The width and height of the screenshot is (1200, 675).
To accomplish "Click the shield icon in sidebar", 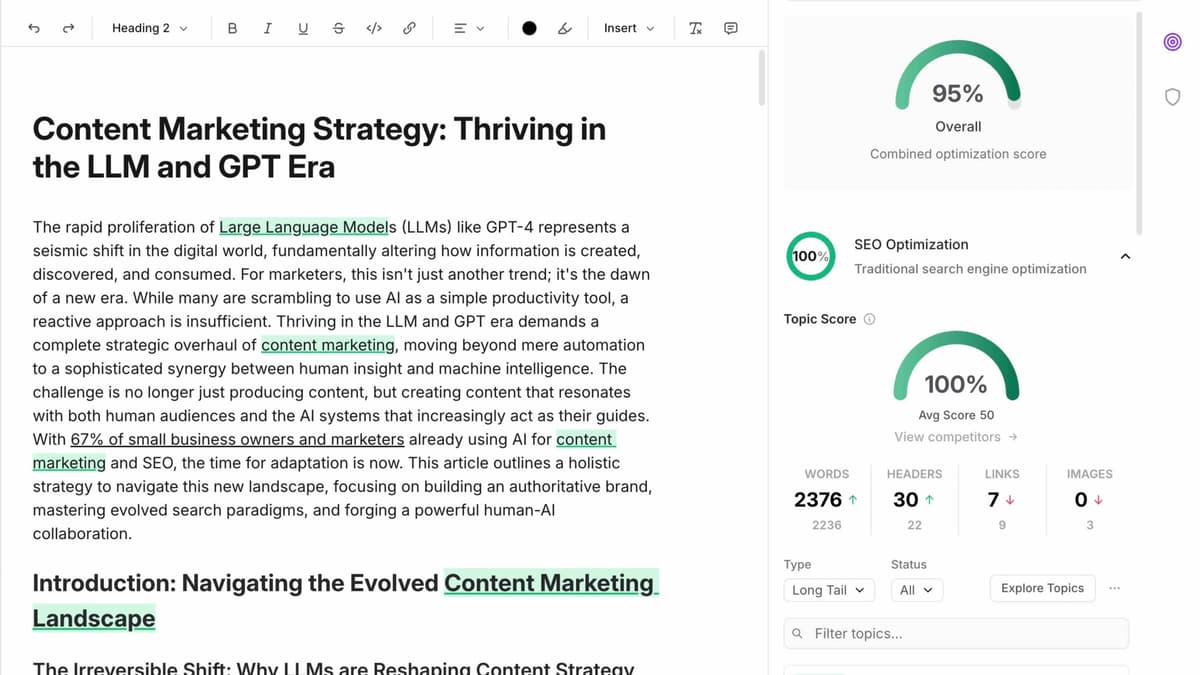I will [x=1173, y=97].
